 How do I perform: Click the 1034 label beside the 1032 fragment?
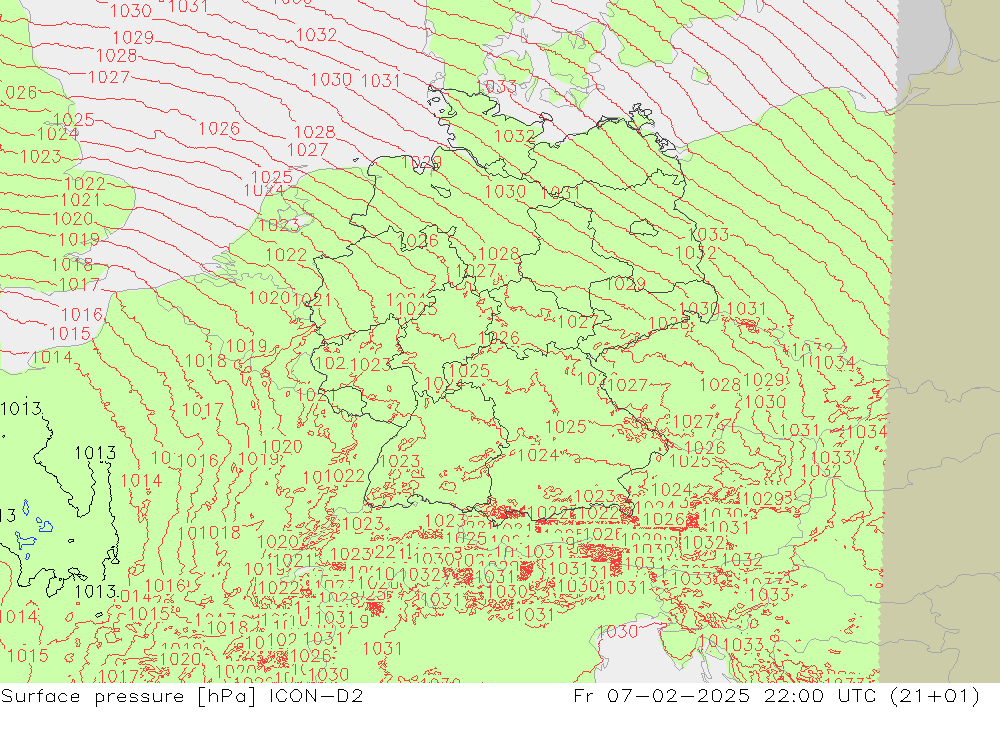click(x=835, y=363)
